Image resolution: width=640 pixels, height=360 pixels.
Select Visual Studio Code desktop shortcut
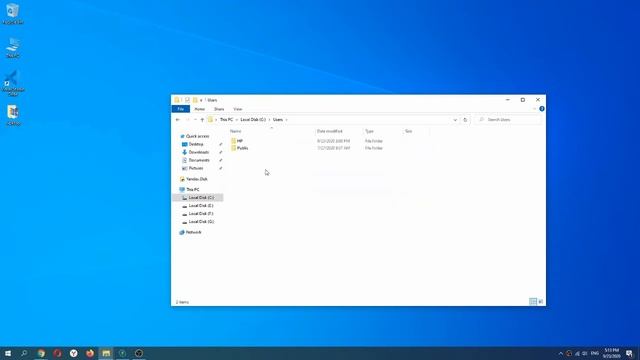tap(13, 83)
